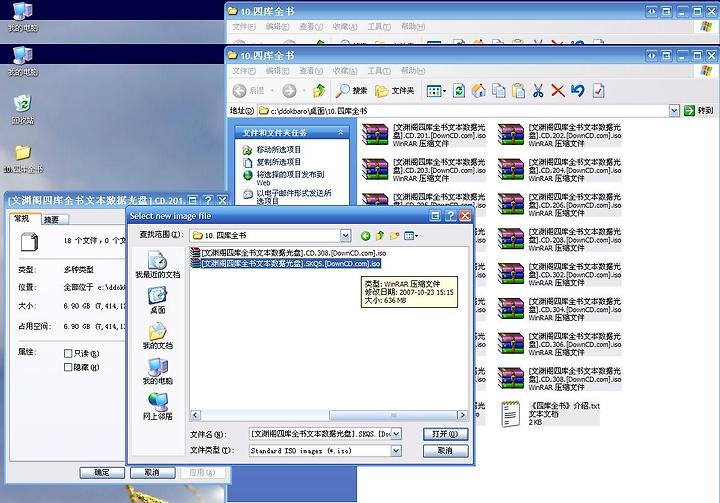Viewport: 720px width, 503px height.
Task: Open the File (文件) menu in front Explorer
Action: click(244, 71)
